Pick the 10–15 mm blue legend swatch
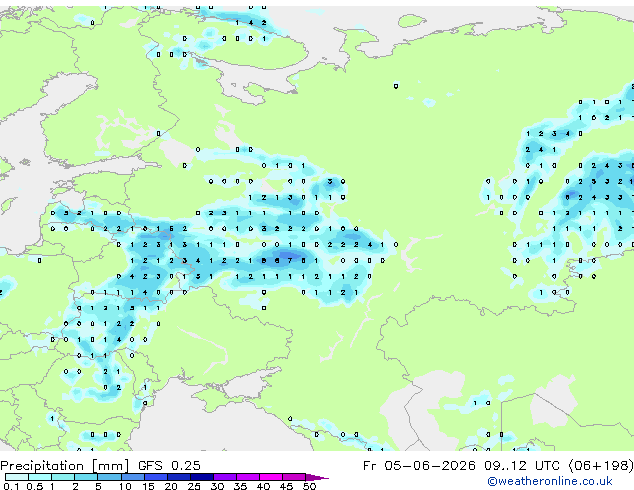Image resolution: width=634 pixels, height=490 pixels. [132, 477]
